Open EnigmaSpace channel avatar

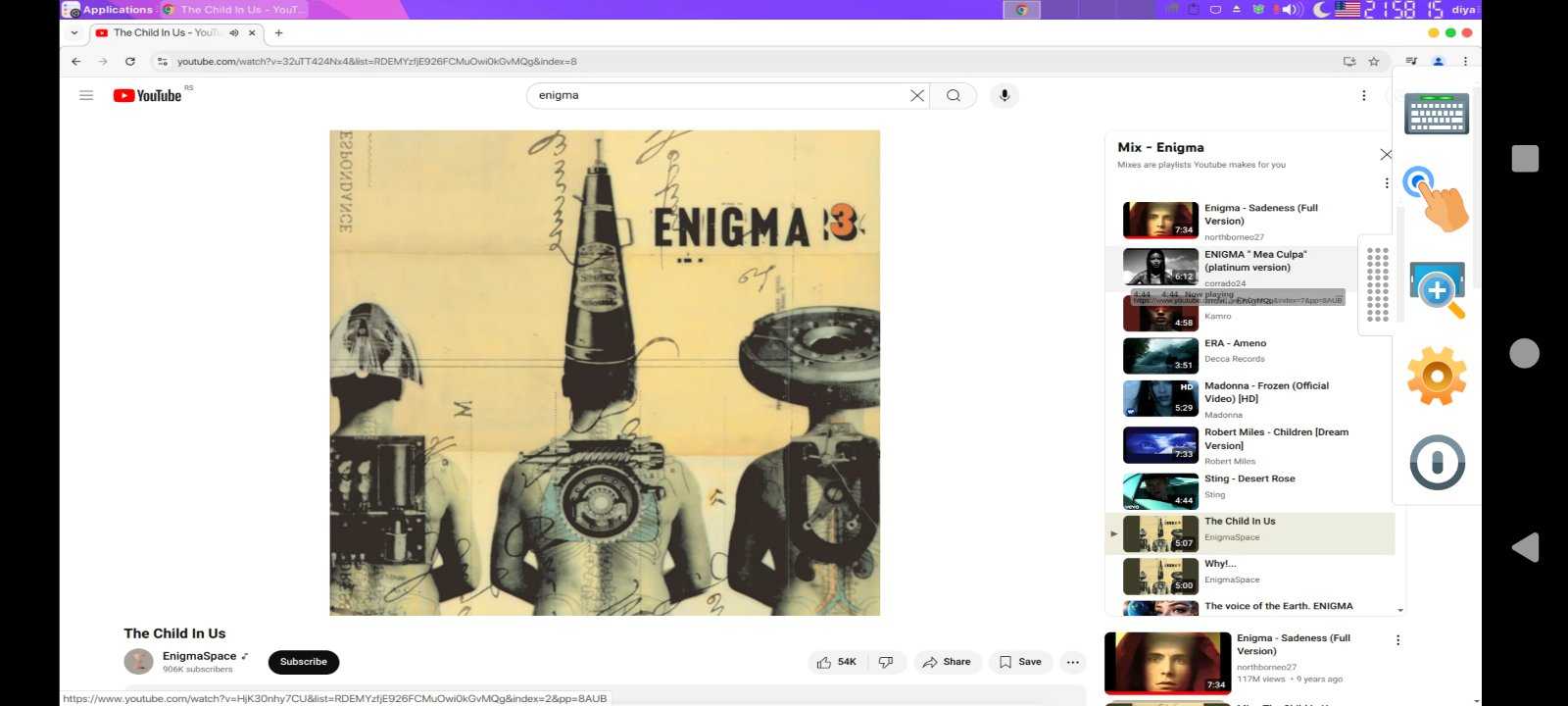pos(138,662)
